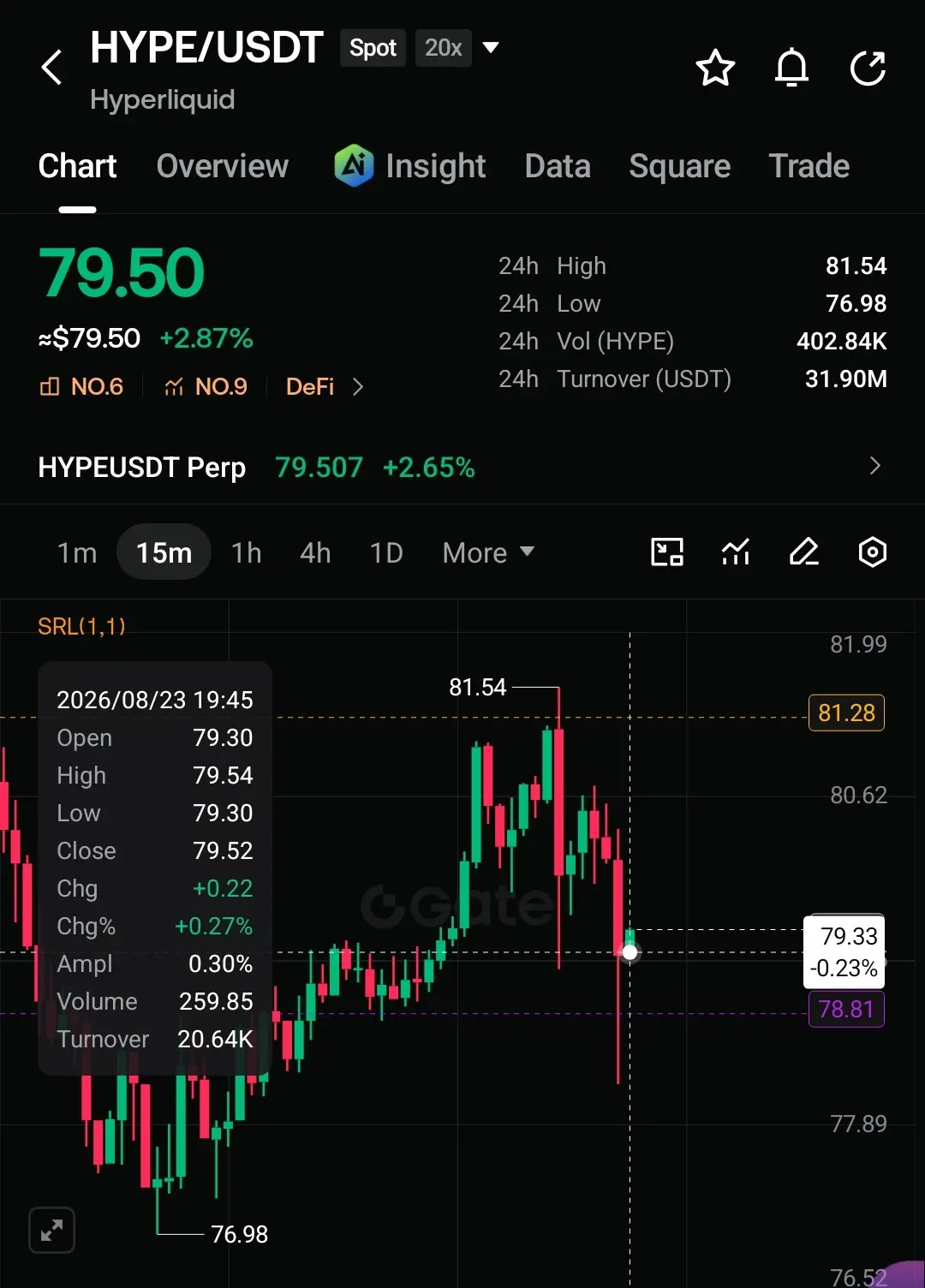Open the NO.9 trending ranking tag

tap(206, 387)
